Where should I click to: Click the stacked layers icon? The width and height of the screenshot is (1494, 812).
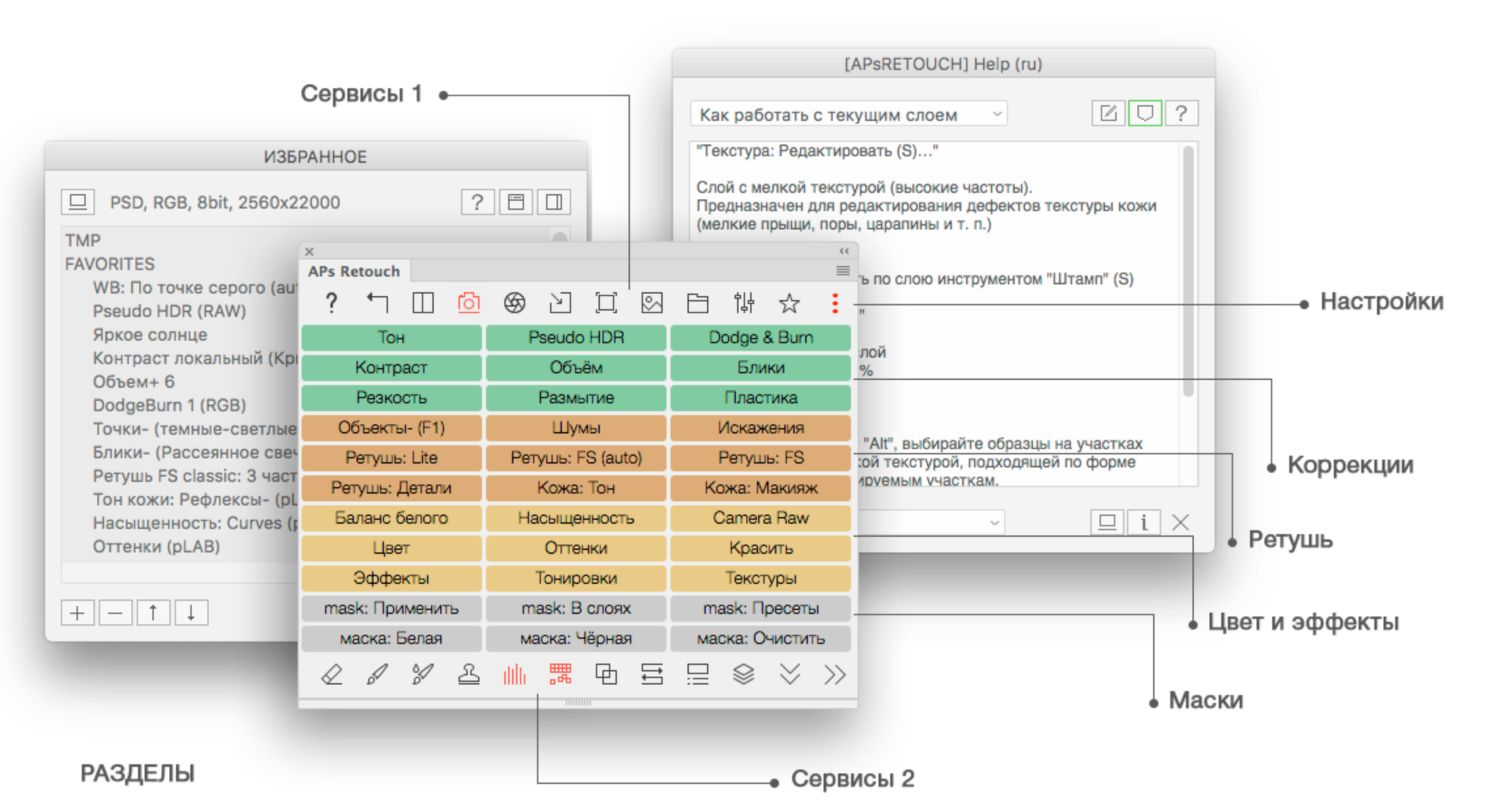point(744,674)
